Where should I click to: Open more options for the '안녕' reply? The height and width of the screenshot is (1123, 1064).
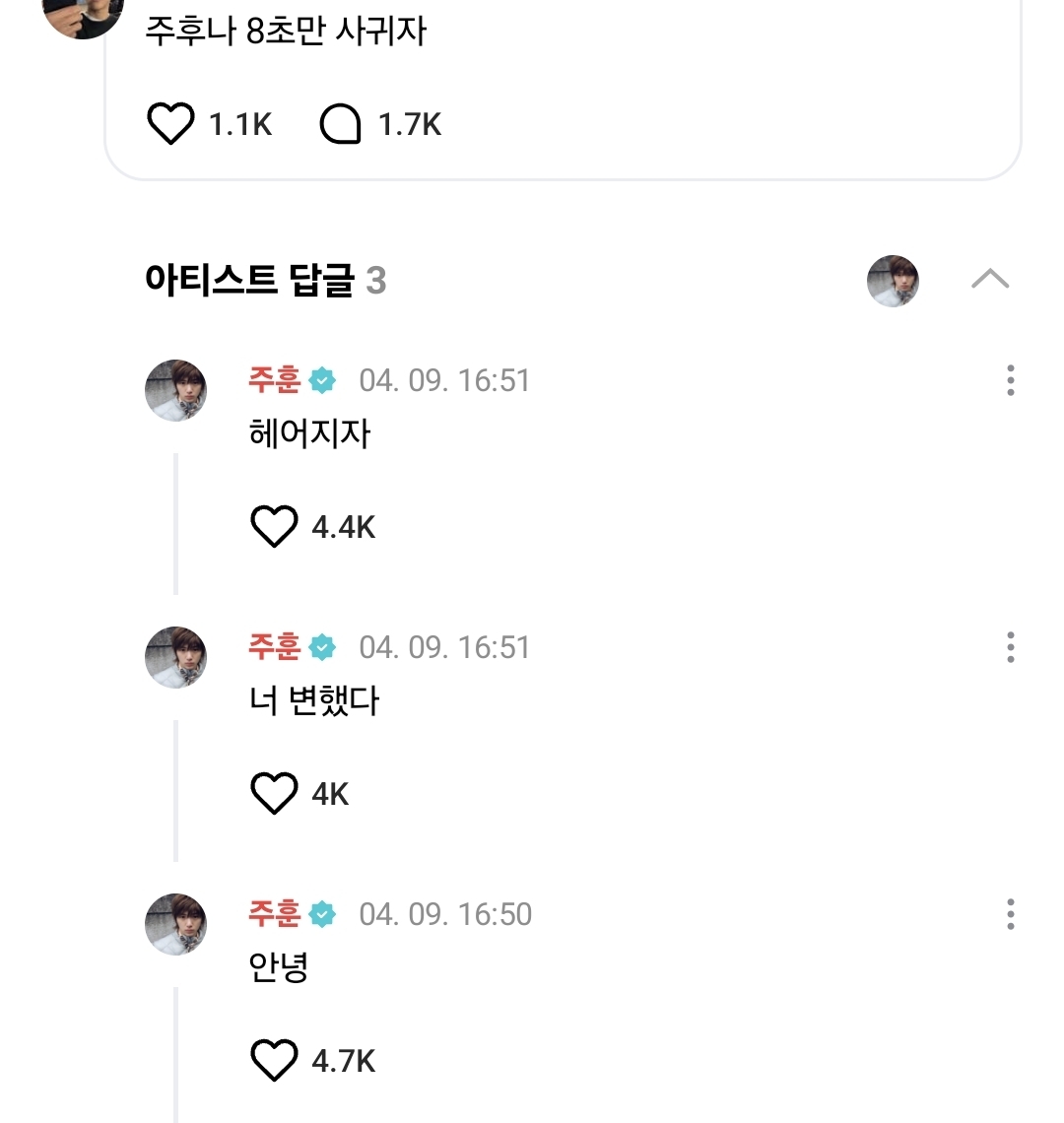click(1010, 914)
